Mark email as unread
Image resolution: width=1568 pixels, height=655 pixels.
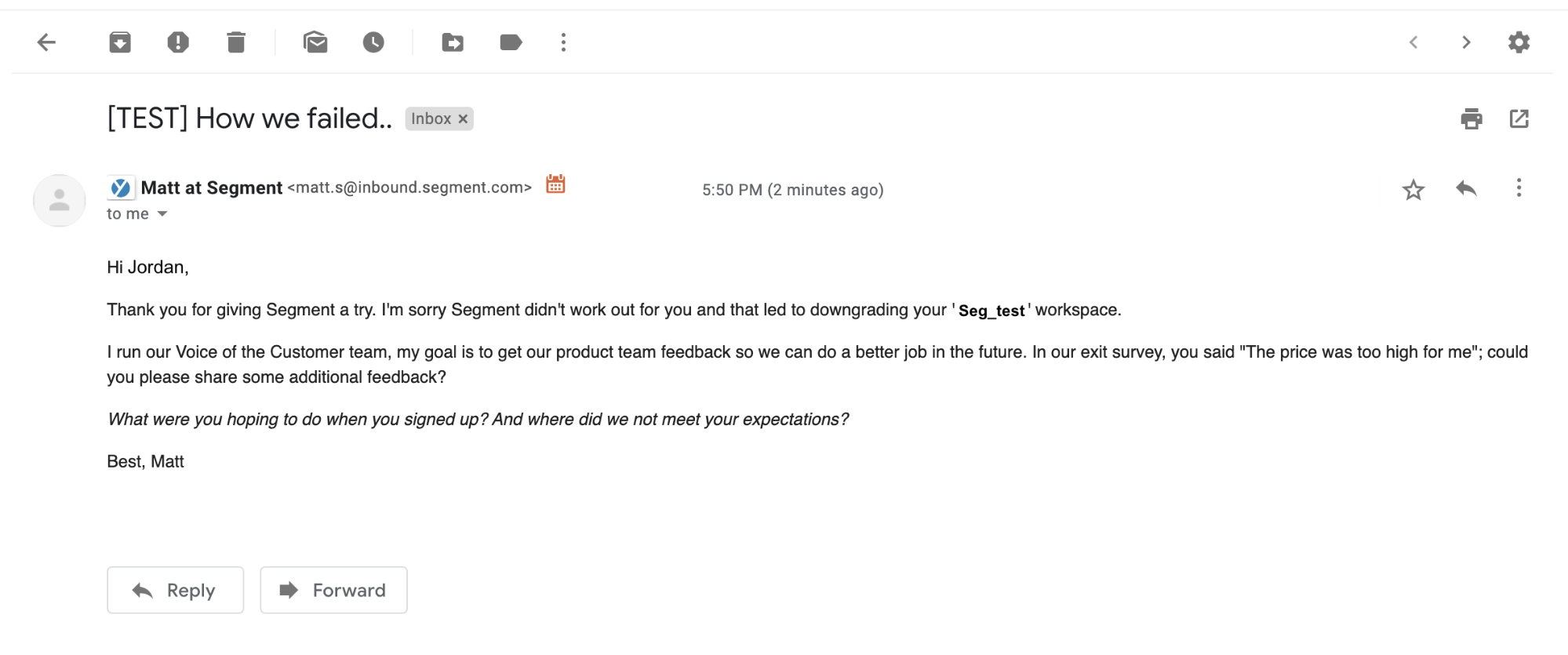[315, 42]
